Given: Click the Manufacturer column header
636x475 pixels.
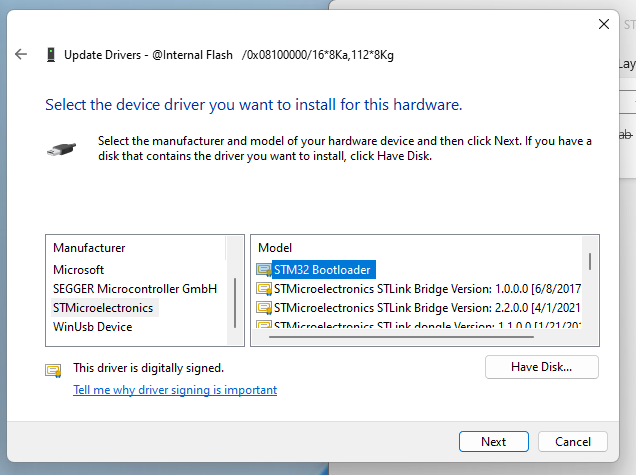Looking at the screenshot, I should coord(89,248).
